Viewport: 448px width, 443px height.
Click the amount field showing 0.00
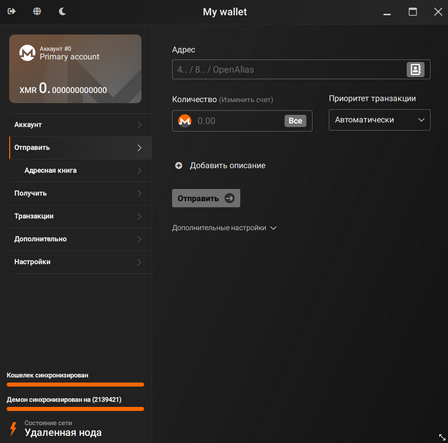(242, 121)
